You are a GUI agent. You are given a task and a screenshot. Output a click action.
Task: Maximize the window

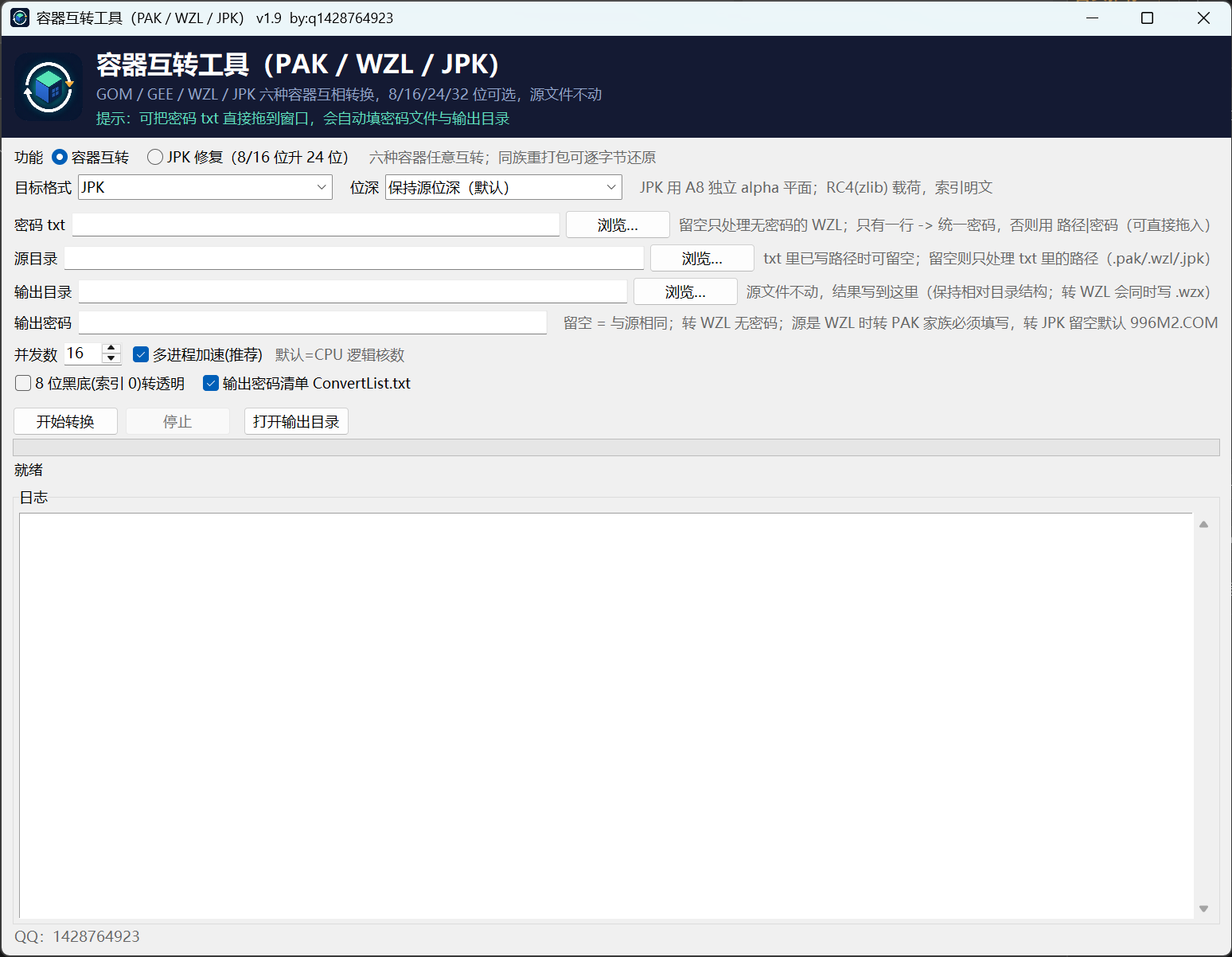[1147, 18]
